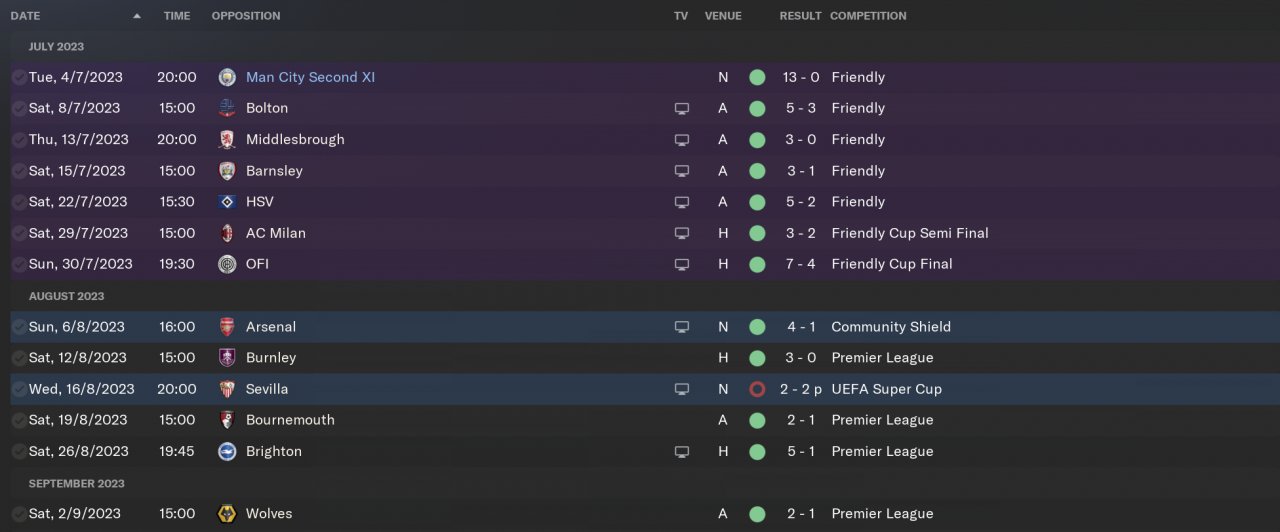Click the AC Milan club badge
Screen dimensions: 1280x532
pos(227,233)
